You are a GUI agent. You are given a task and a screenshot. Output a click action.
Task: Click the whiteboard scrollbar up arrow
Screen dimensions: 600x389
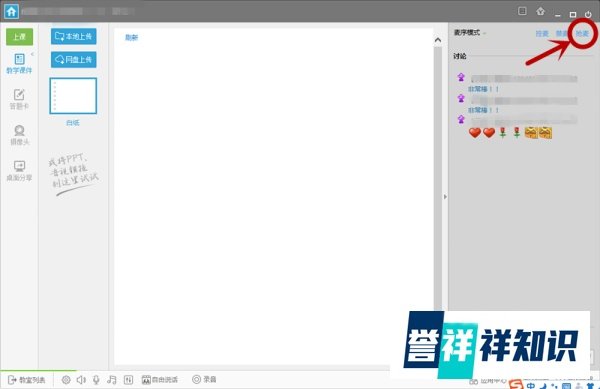[438, 40]
